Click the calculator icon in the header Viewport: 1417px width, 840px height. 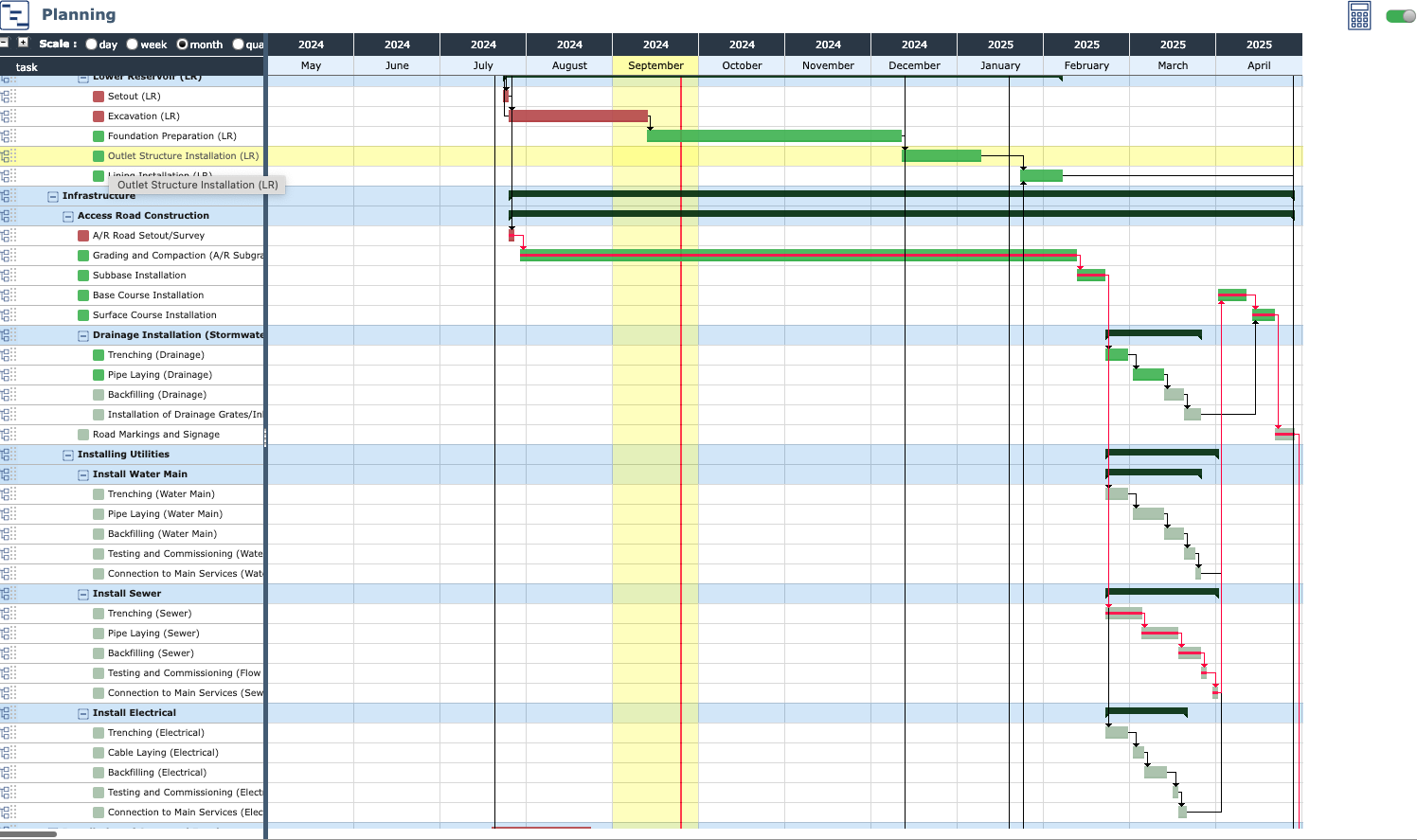1359,16
